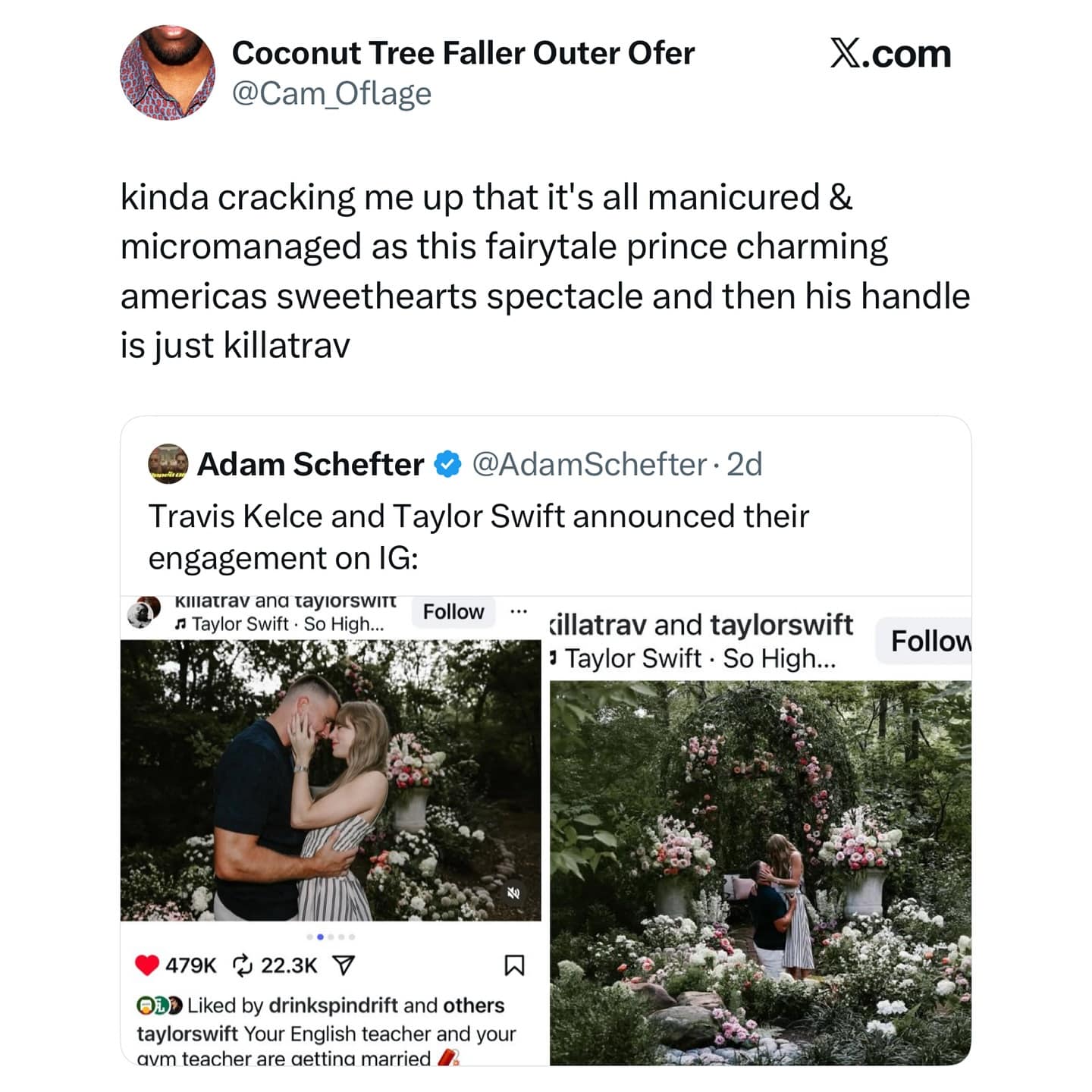Click taylorswift username in the caption
Viewport: 1092px width, 1092px height.
187,1034
